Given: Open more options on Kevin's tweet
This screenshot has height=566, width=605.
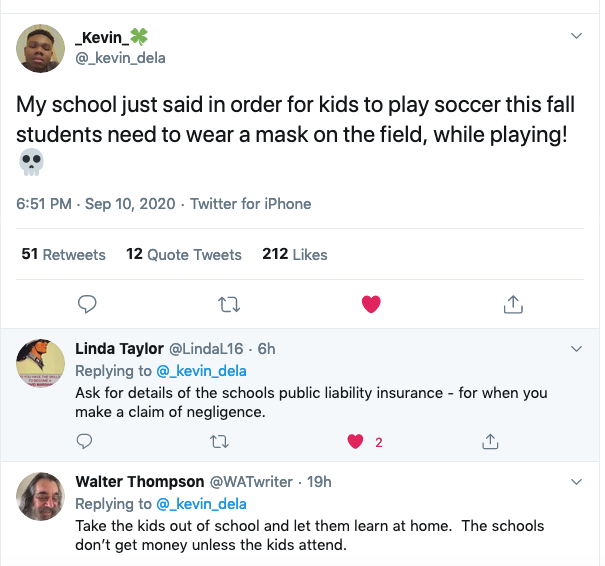Looking at the screenshot, I should click(576, 36).
